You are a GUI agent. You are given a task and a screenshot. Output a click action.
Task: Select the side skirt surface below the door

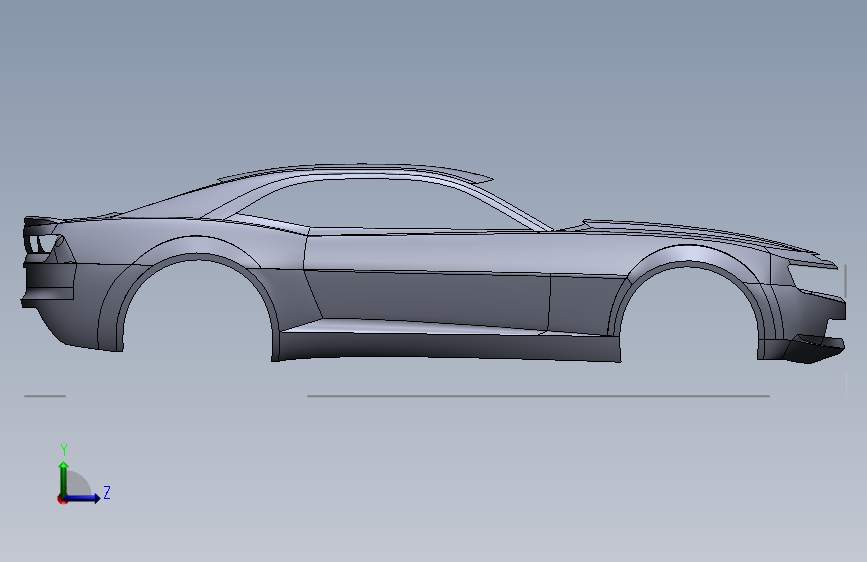[448, 346]
